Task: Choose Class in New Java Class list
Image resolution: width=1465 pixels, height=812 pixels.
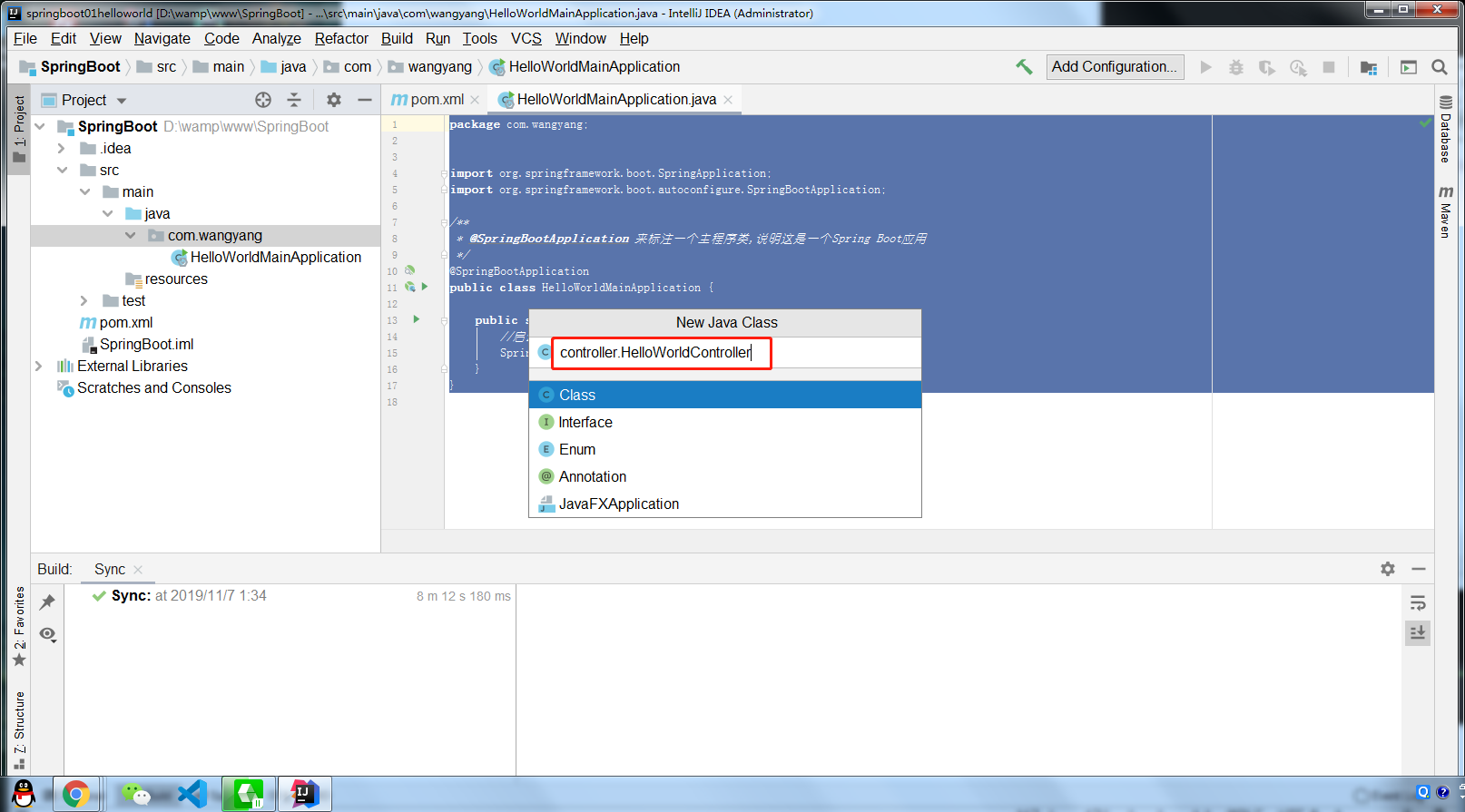Action: click(x=725, y=395)
